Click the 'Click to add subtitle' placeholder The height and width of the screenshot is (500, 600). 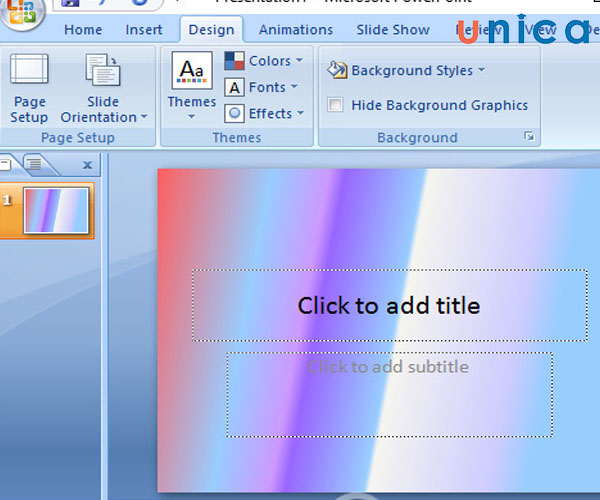pyautogui.click(x=390, y=394)
